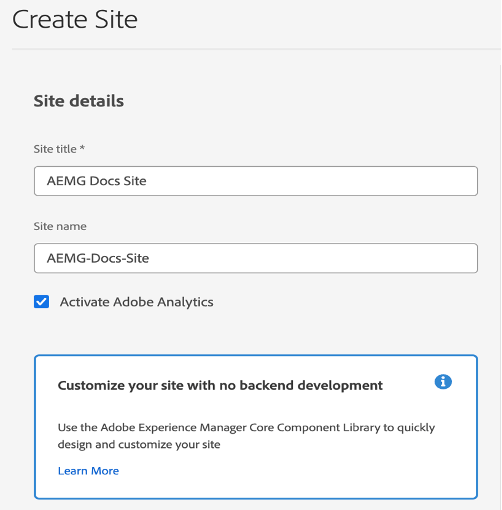Click the 'Create Site' page heading
The image size is (502, 510).
[75, 20]
